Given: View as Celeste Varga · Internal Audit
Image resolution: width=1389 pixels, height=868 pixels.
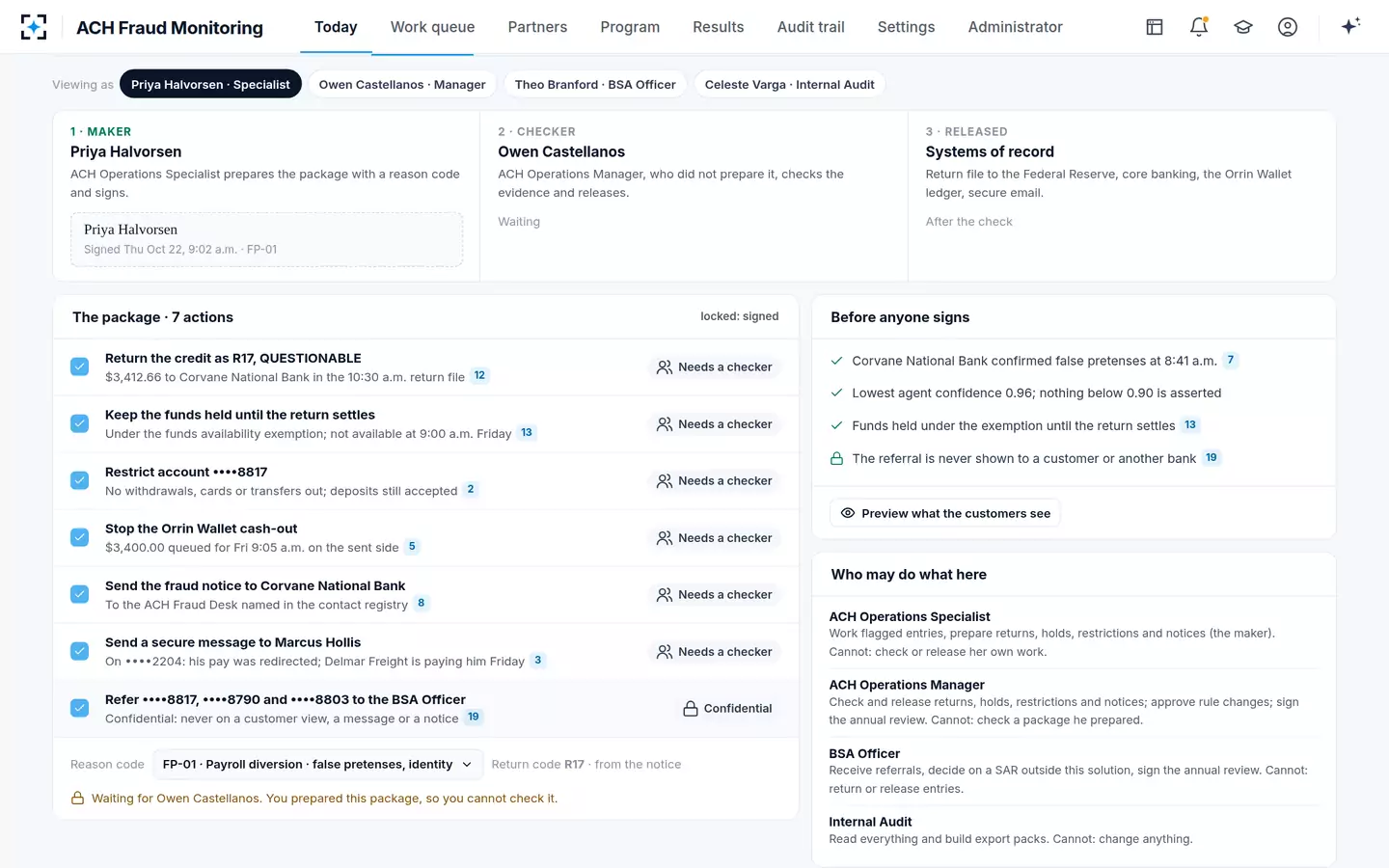Looking at the screenshot, I should [x=789, y=85].
